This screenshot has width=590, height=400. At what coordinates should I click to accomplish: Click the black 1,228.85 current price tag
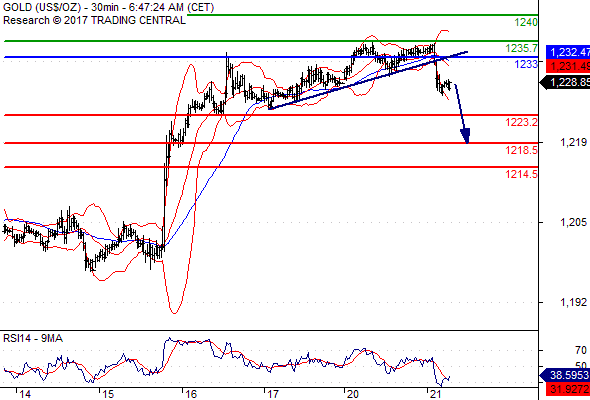coord(565,82)
